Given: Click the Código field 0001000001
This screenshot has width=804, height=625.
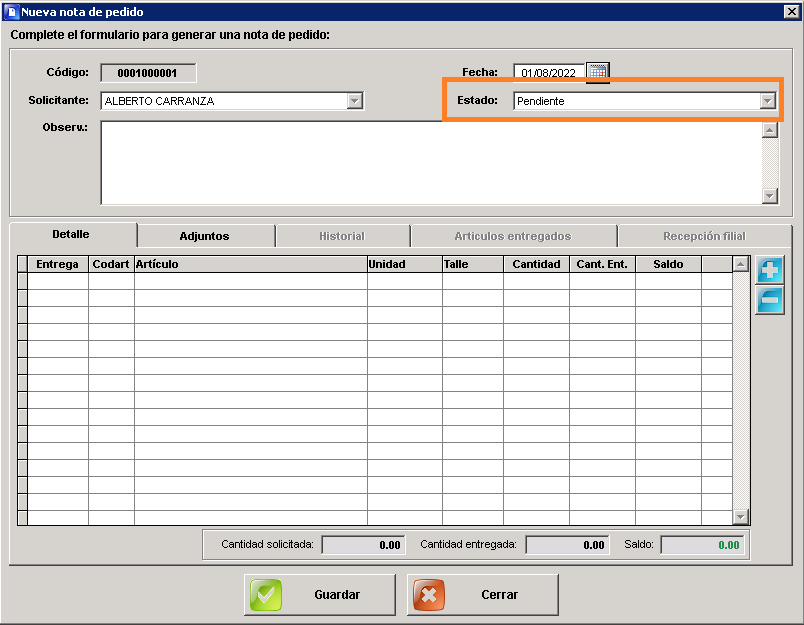Looking at the screenshot, I should pyautogui.click(x=148, y=73).
